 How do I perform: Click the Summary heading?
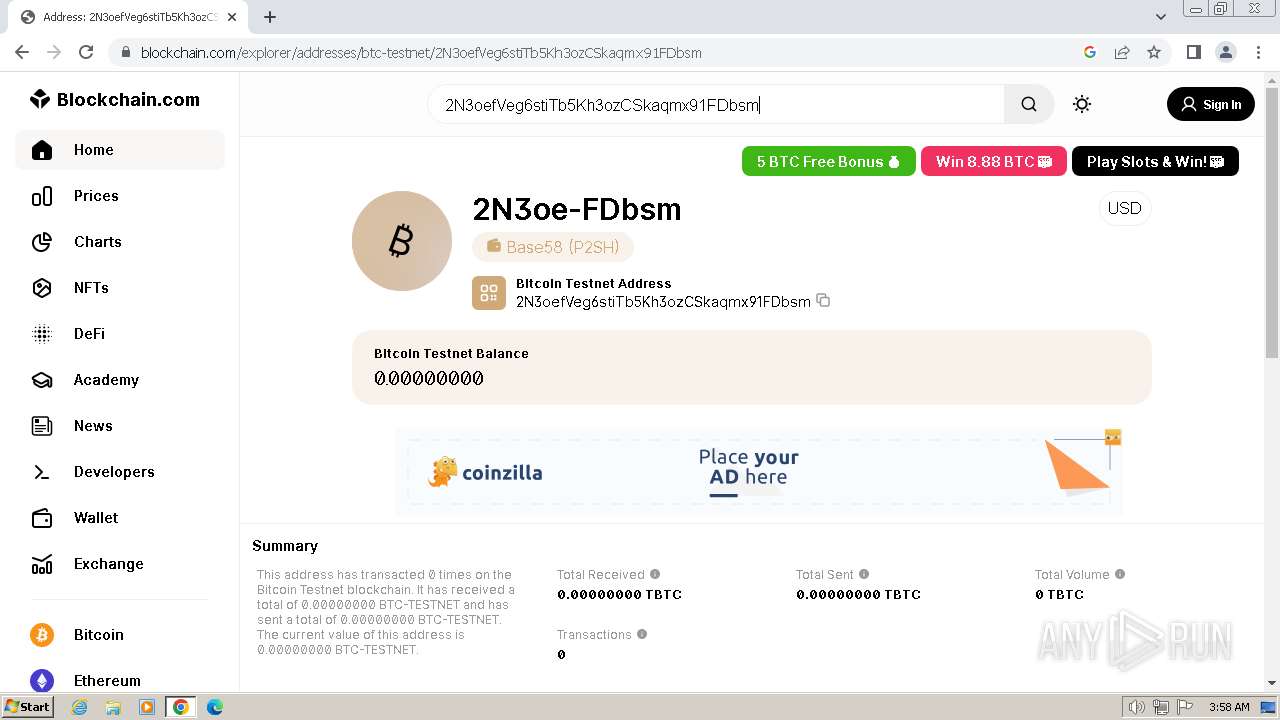point(285,546)
